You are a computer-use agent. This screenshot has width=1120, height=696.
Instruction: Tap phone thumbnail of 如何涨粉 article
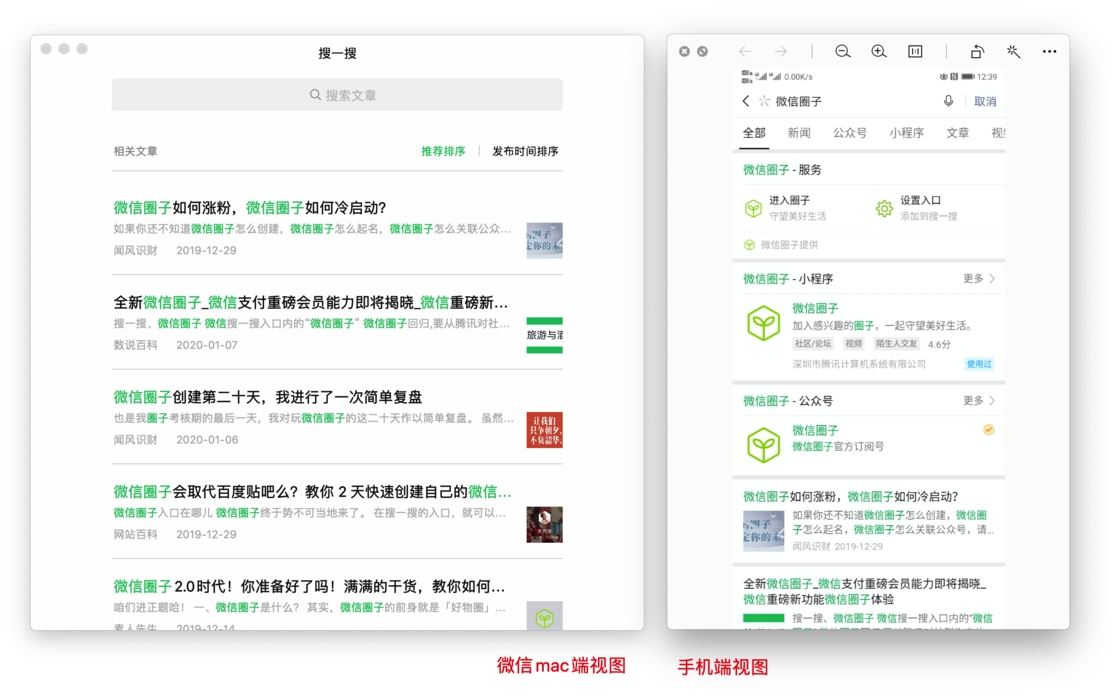pos(764,531)
